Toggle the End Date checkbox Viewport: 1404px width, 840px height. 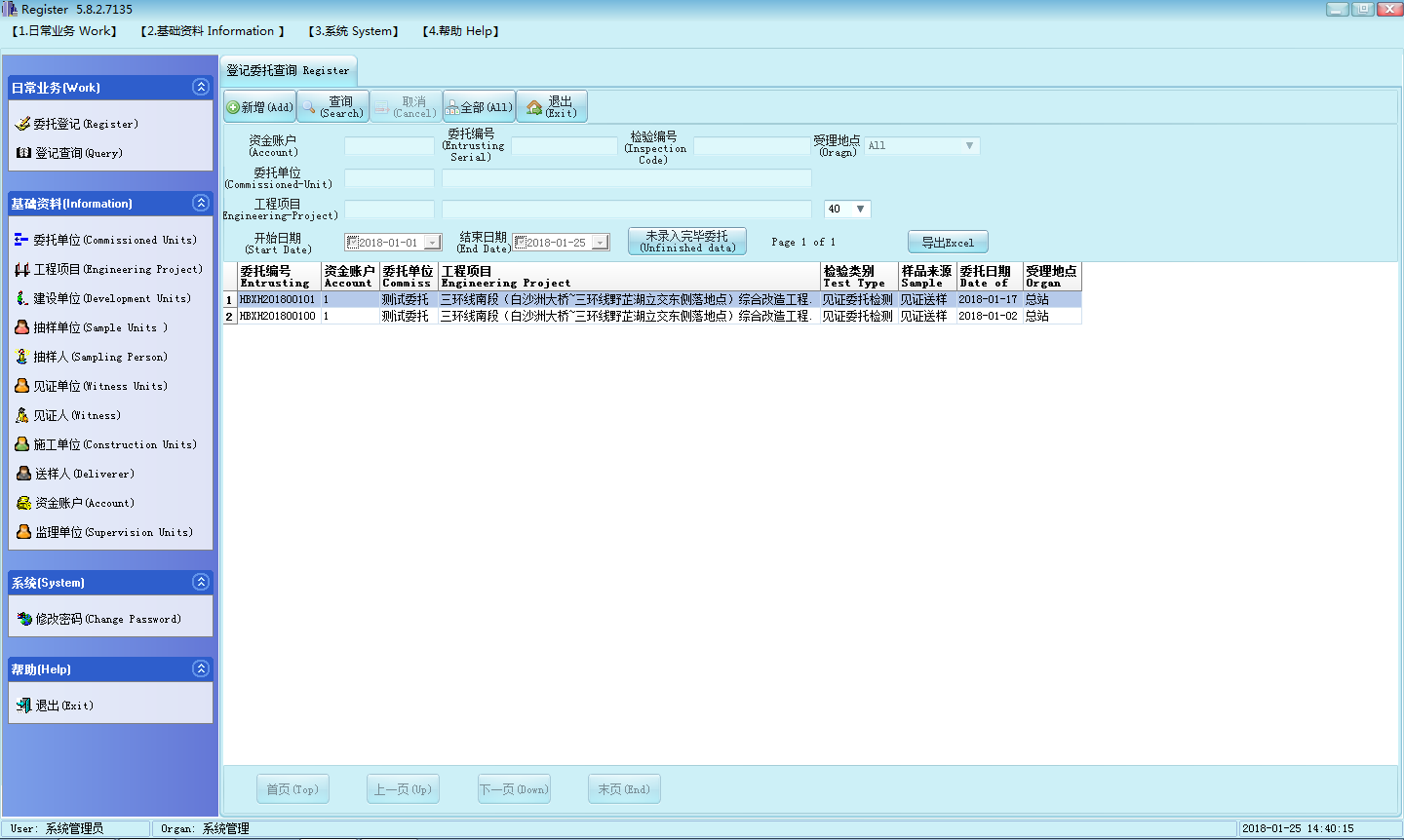521,243
